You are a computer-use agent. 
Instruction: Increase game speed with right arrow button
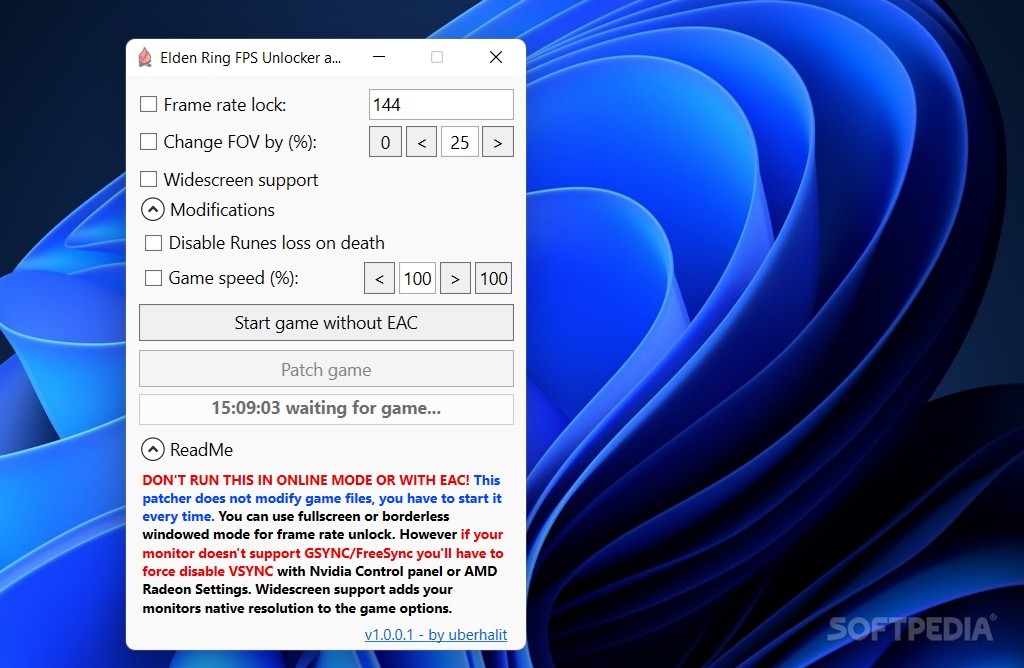click(455, 278)
